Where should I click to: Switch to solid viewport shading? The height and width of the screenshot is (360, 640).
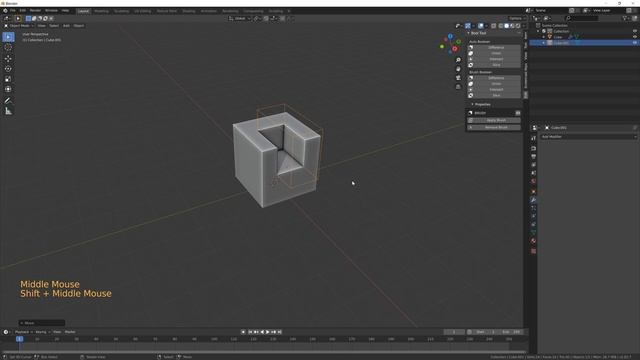coord(507,26)
